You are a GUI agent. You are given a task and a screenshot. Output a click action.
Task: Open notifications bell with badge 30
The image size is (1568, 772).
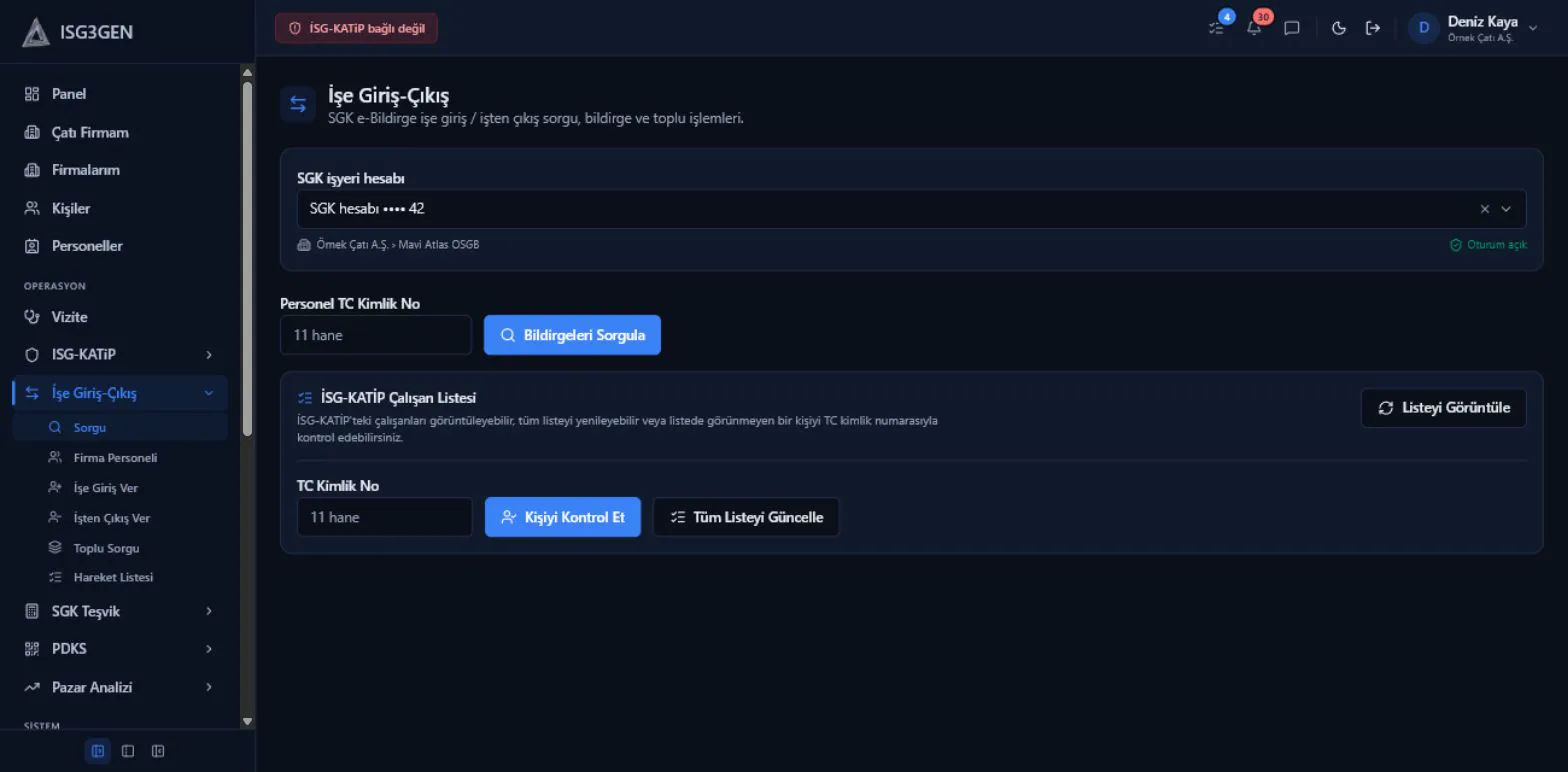coord(1254,28)
